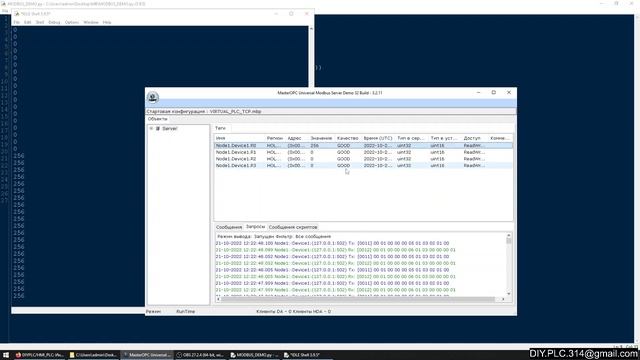Open File menu in IDLE Shell window
Screen dimensions: 640x360
(16, 22)
